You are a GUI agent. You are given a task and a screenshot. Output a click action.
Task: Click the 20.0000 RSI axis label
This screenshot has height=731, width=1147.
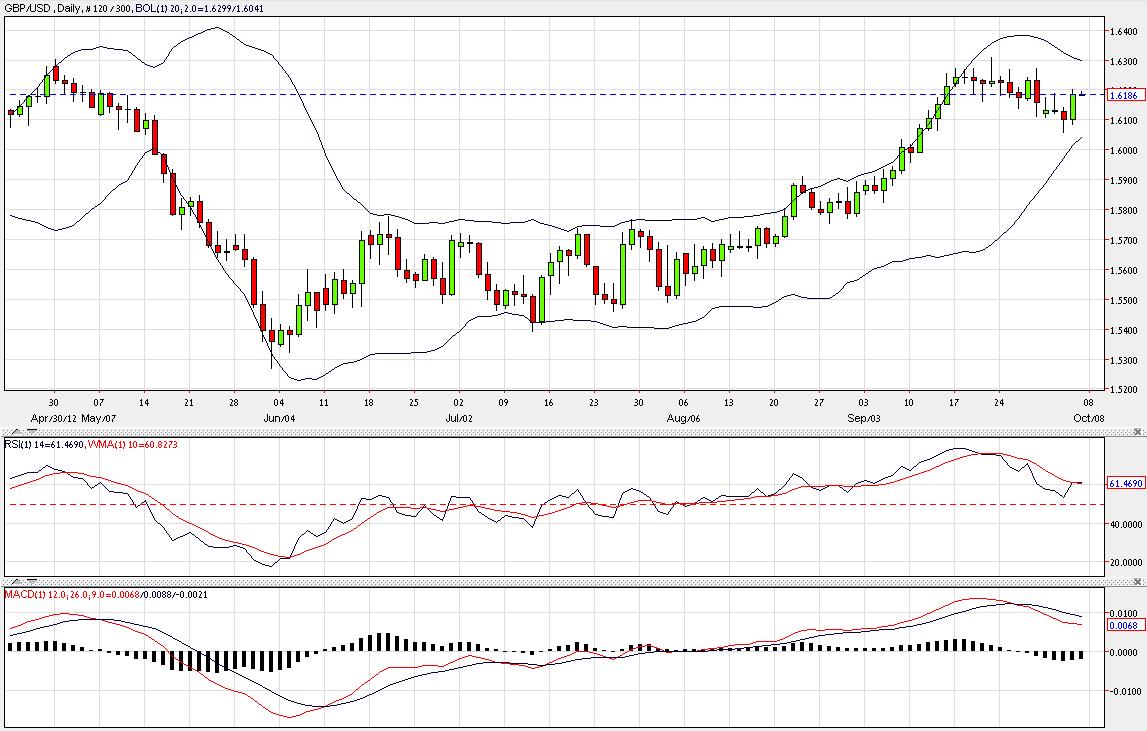[x=1127, y=563]
